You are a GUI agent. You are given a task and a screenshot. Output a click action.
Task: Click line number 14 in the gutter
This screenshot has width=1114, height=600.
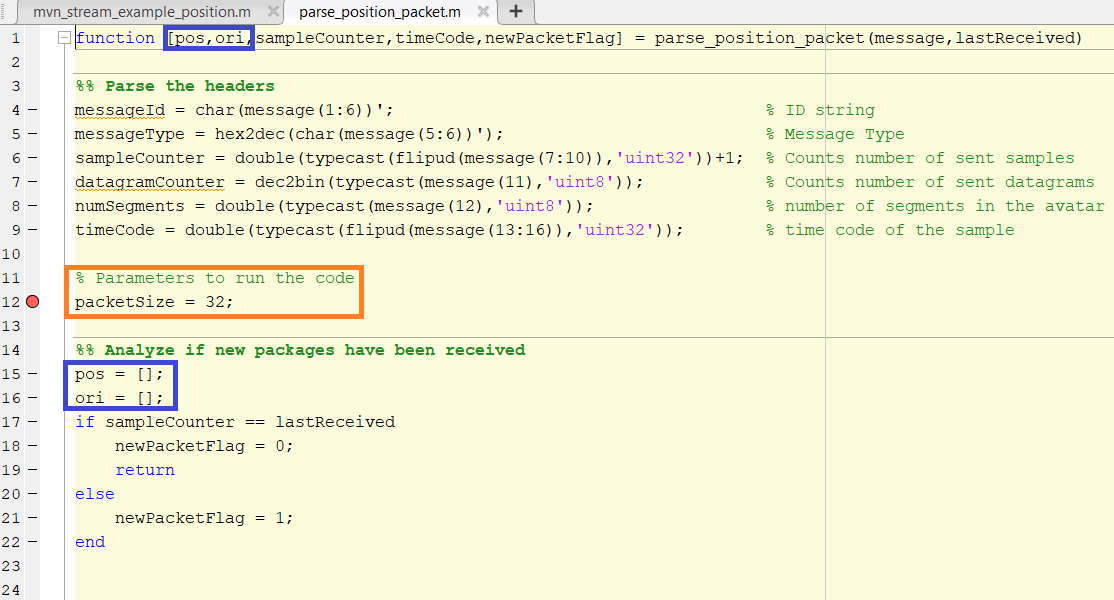pyautogui.click(x=11, y=350)
